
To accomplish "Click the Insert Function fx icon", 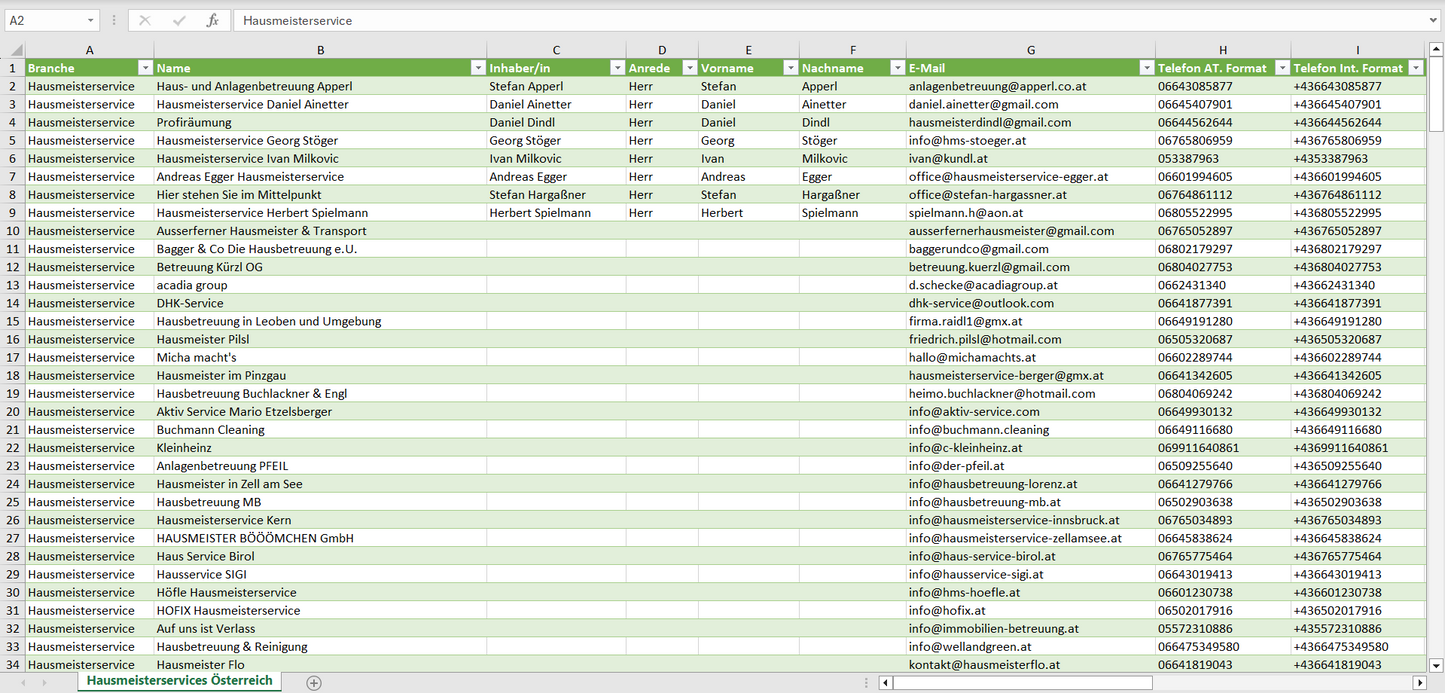I will click(212, 20).
